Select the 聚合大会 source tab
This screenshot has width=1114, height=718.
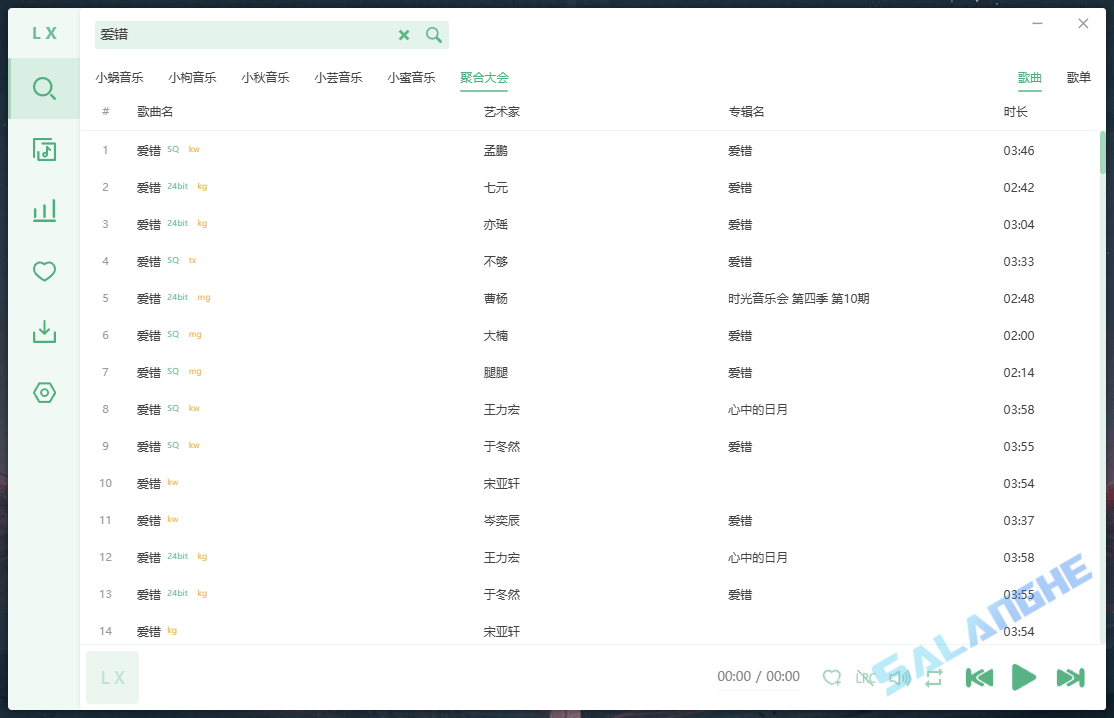pos(484,77)
